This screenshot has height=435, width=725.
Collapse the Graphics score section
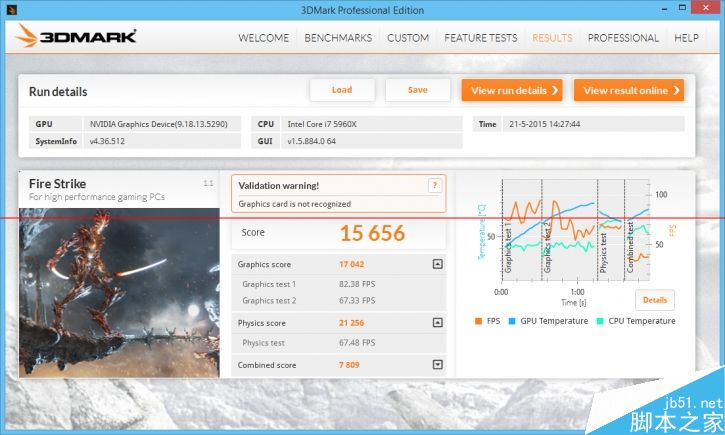point(437,264)
